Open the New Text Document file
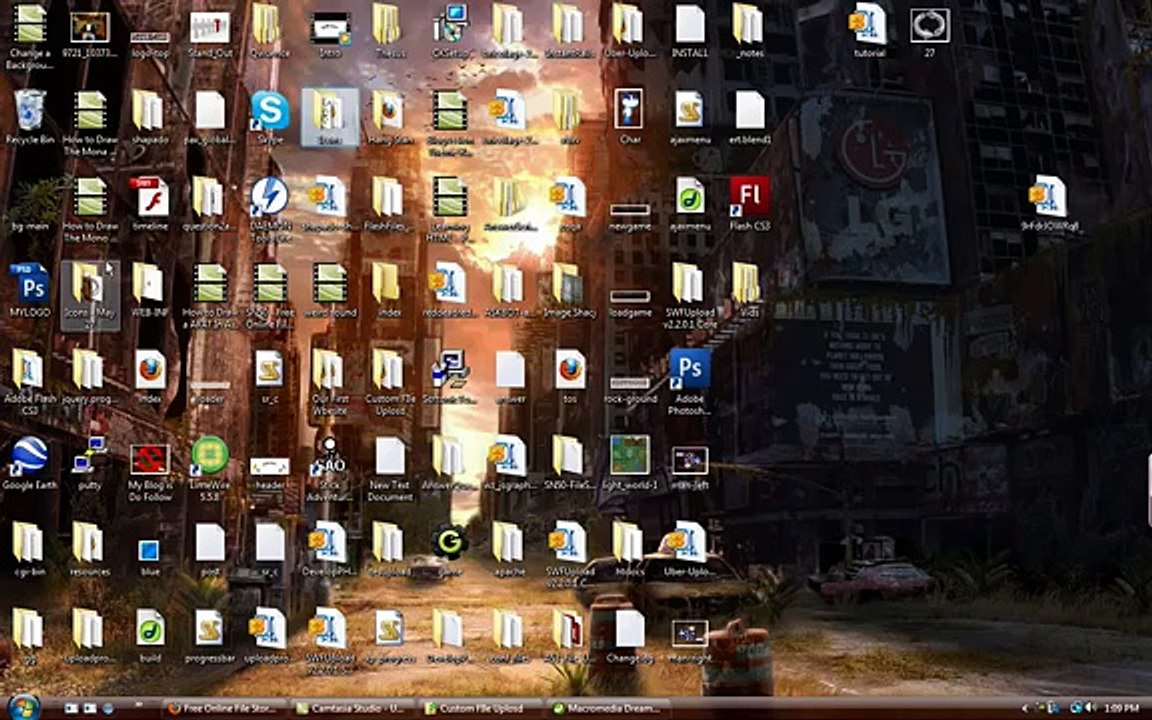Screen dimensions: 1152x720 tap(389, 469)
